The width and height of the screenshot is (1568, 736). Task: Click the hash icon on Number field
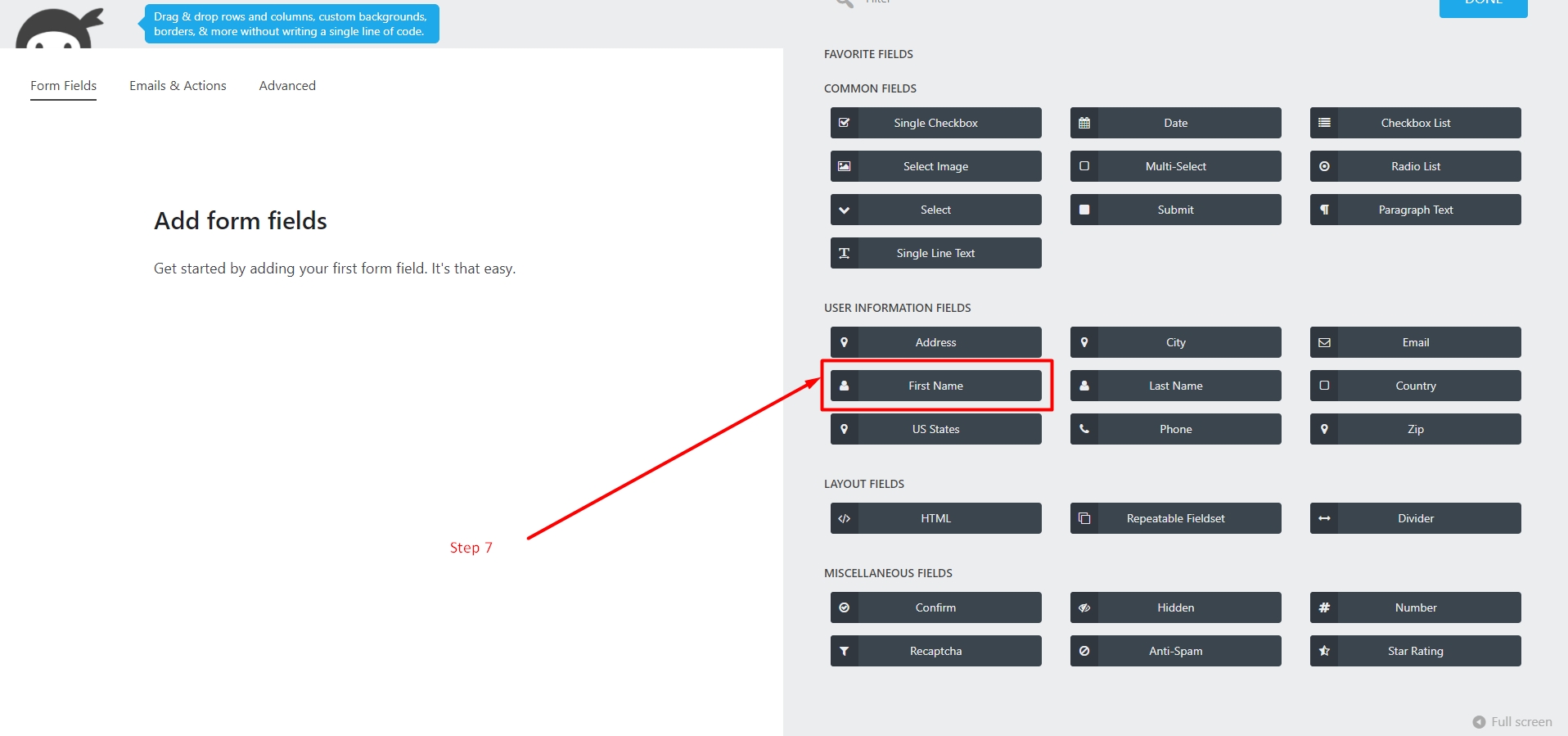(1323, 607)
